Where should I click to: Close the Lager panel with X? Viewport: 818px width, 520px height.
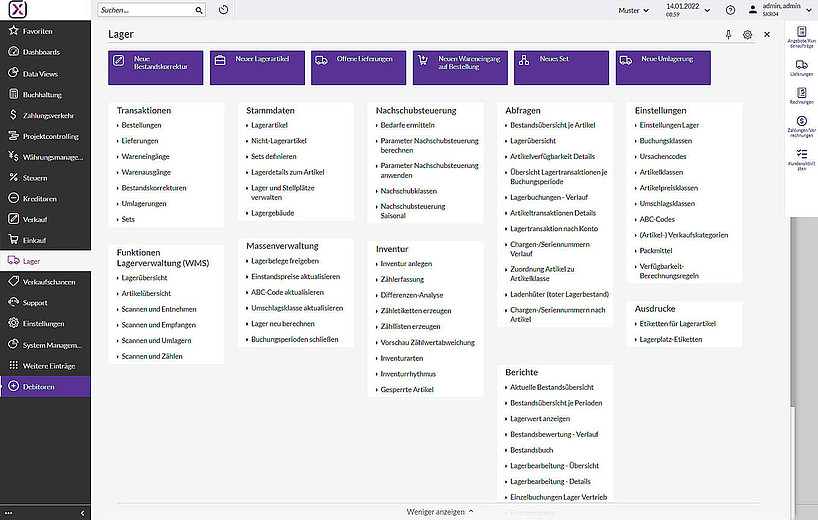[x=767, y=34]
